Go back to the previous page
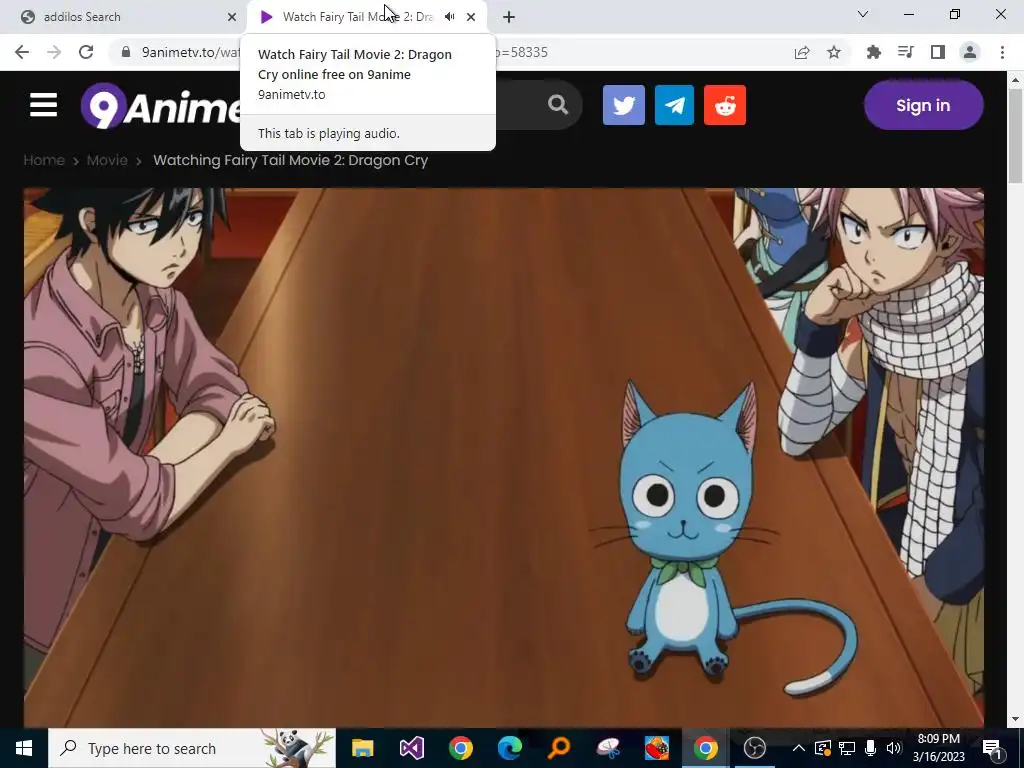The height and width of the screenshot is (768, 1024). pyautogui.click(x=22, y=52)
